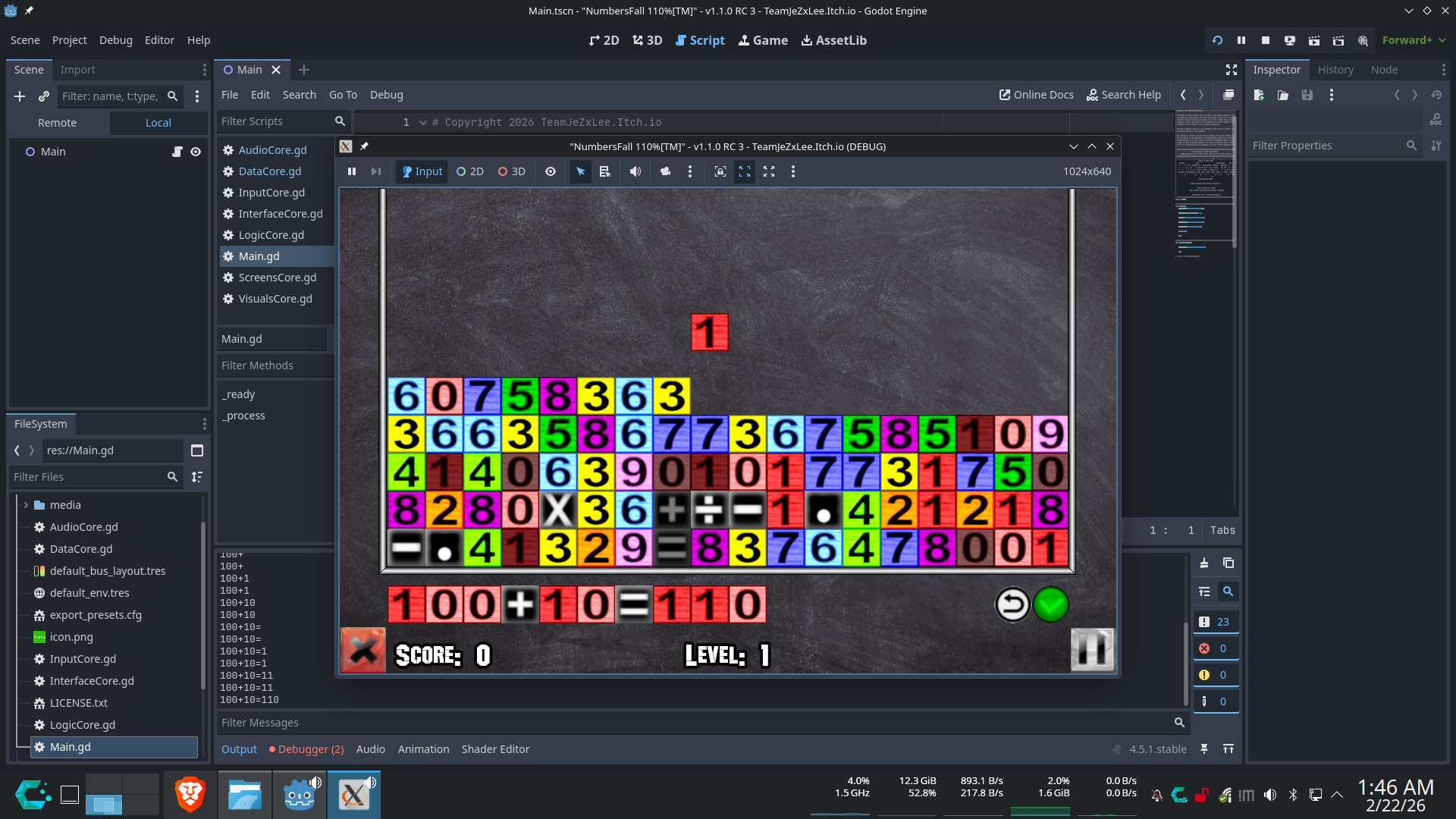Expand the media folder
Viewport: 1456px width, 819px height.
26,505
